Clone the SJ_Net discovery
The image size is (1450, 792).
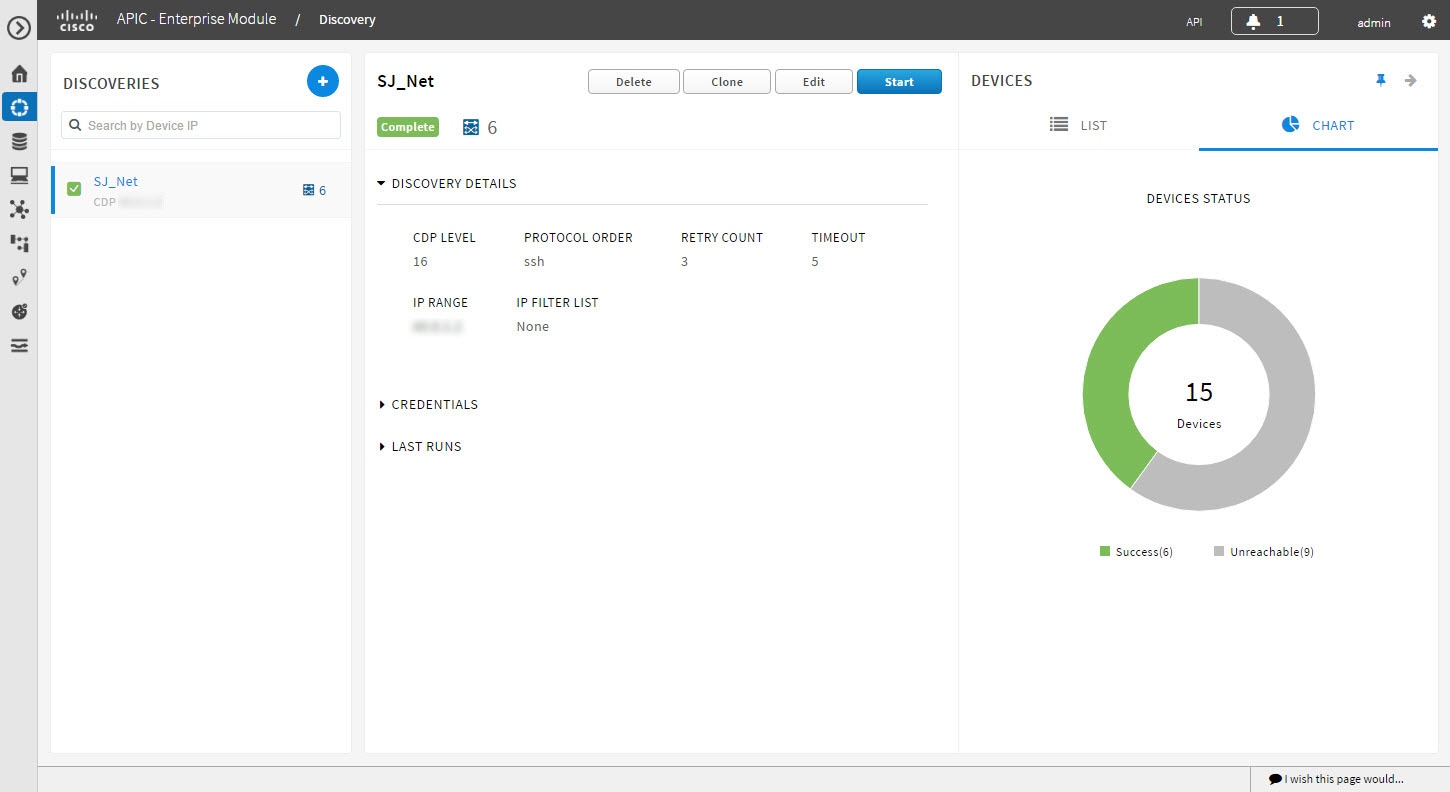(x=726, y=81)
